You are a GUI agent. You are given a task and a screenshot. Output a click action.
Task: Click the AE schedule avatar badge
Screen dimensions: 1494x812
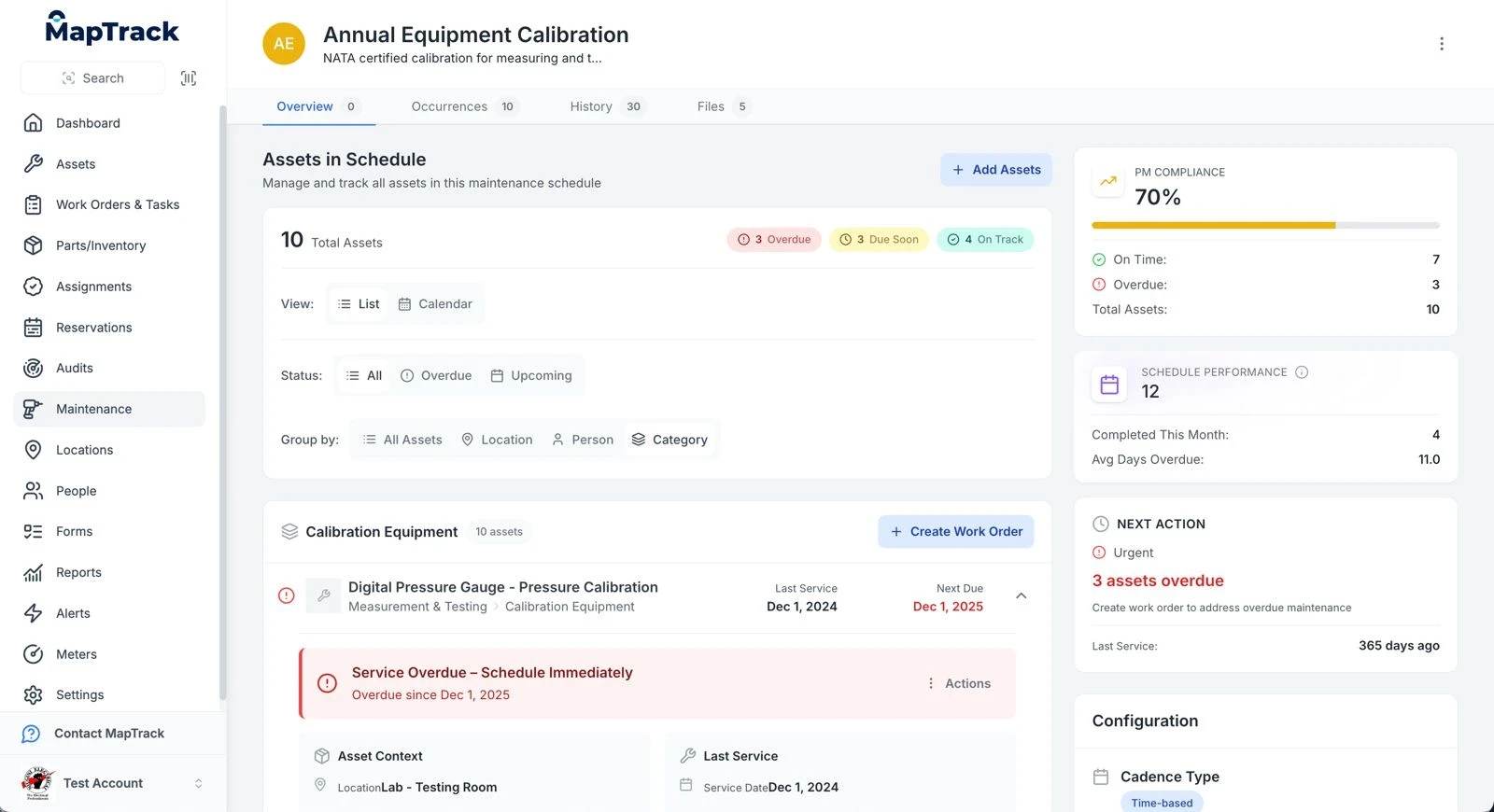(x=284, y=44)
